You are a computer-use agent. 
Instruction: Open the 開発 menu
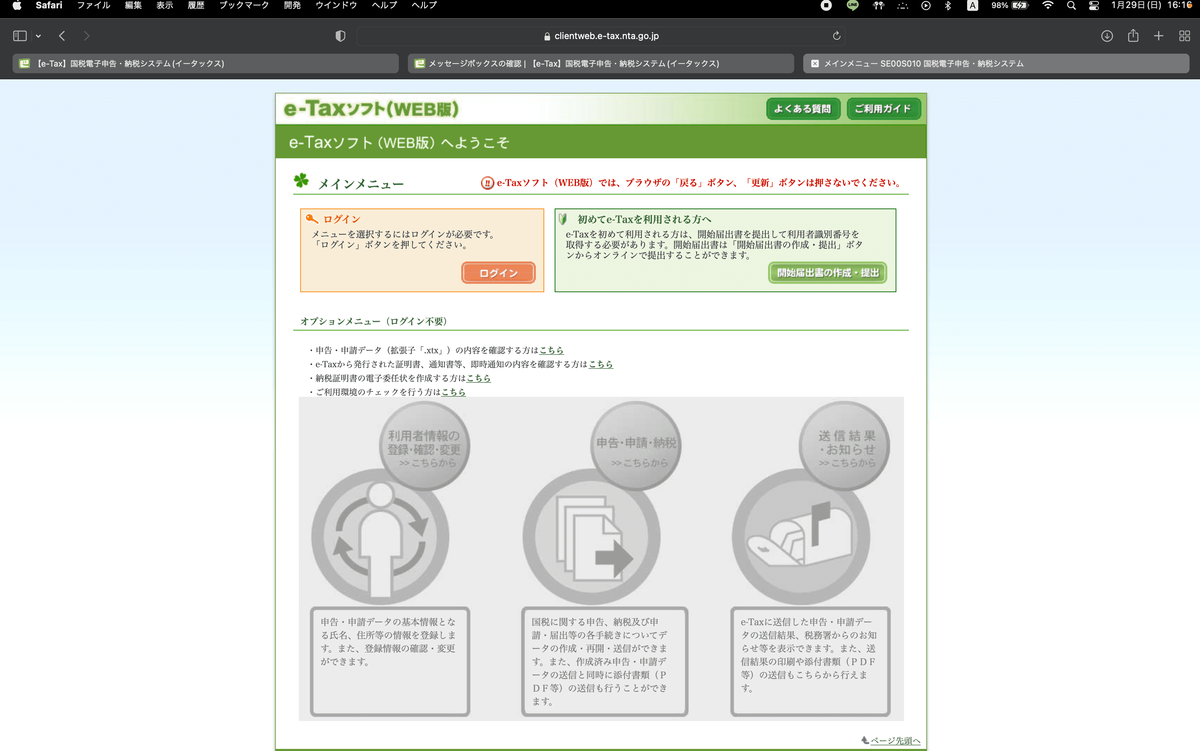(291, 6)
